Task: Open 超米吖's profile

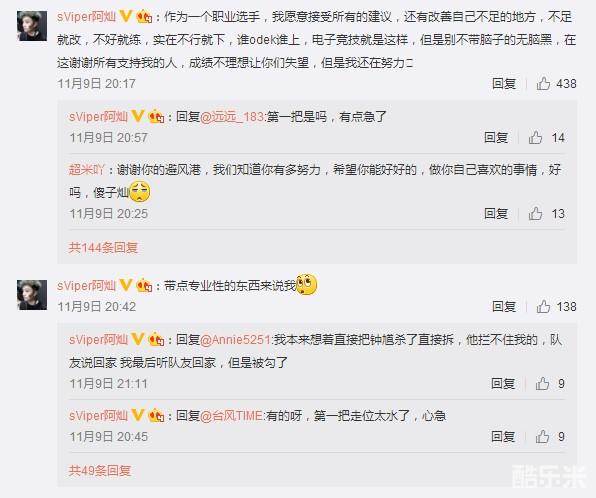Action: click(x=86, y=170)
